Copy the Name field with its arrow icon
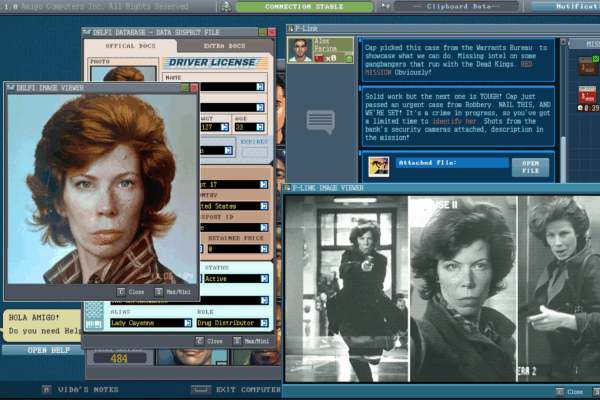600x400 pixels. click(260, 87)
